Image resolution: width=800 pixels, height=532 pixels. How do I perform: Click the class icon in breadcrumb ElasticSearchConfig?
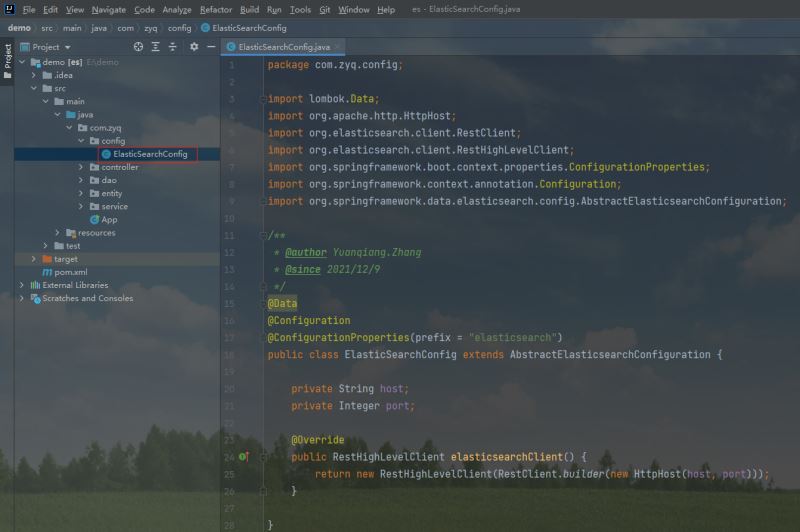point(205,28)
